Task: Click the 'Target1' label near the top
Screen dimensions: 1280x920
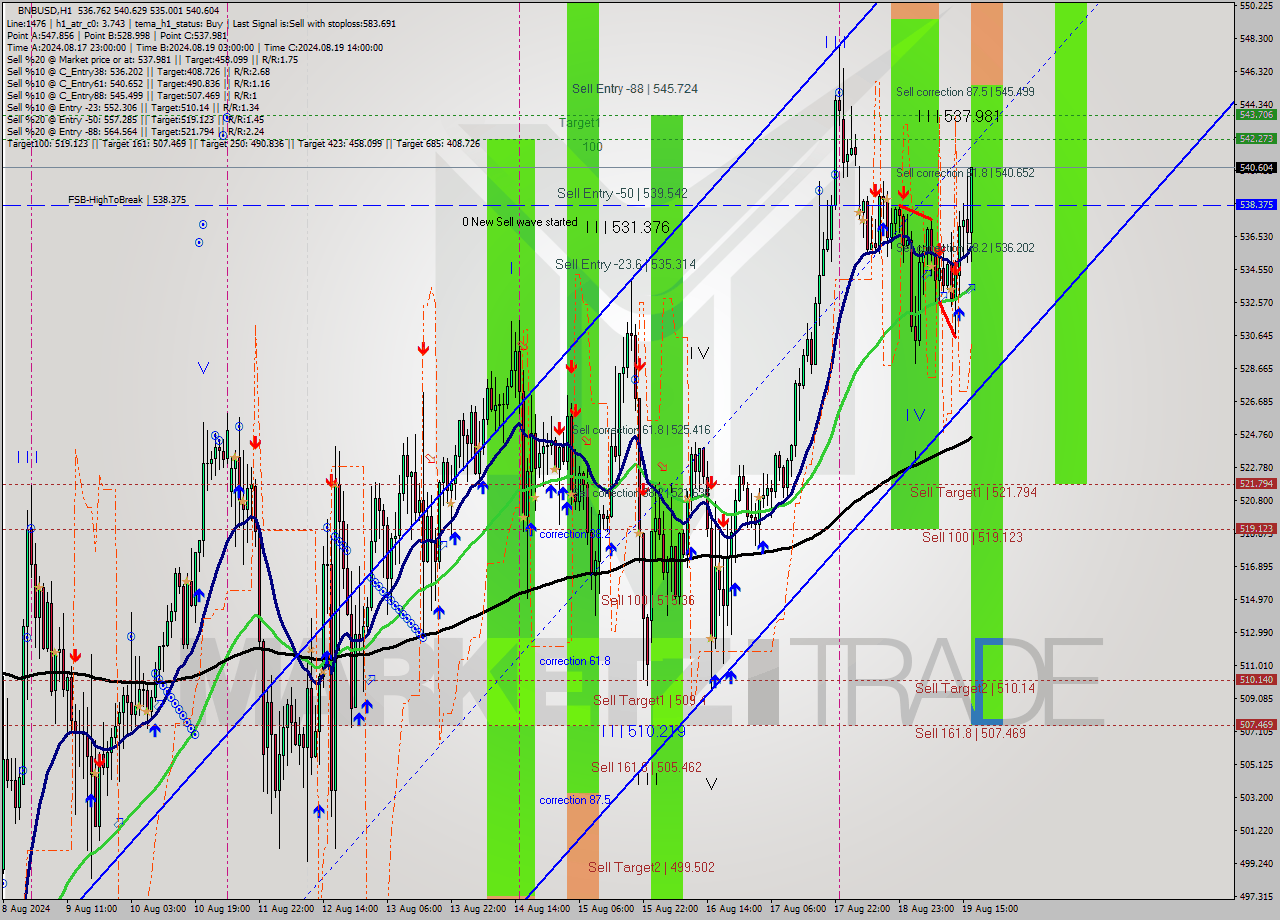Action: click(x=579, y=122)
